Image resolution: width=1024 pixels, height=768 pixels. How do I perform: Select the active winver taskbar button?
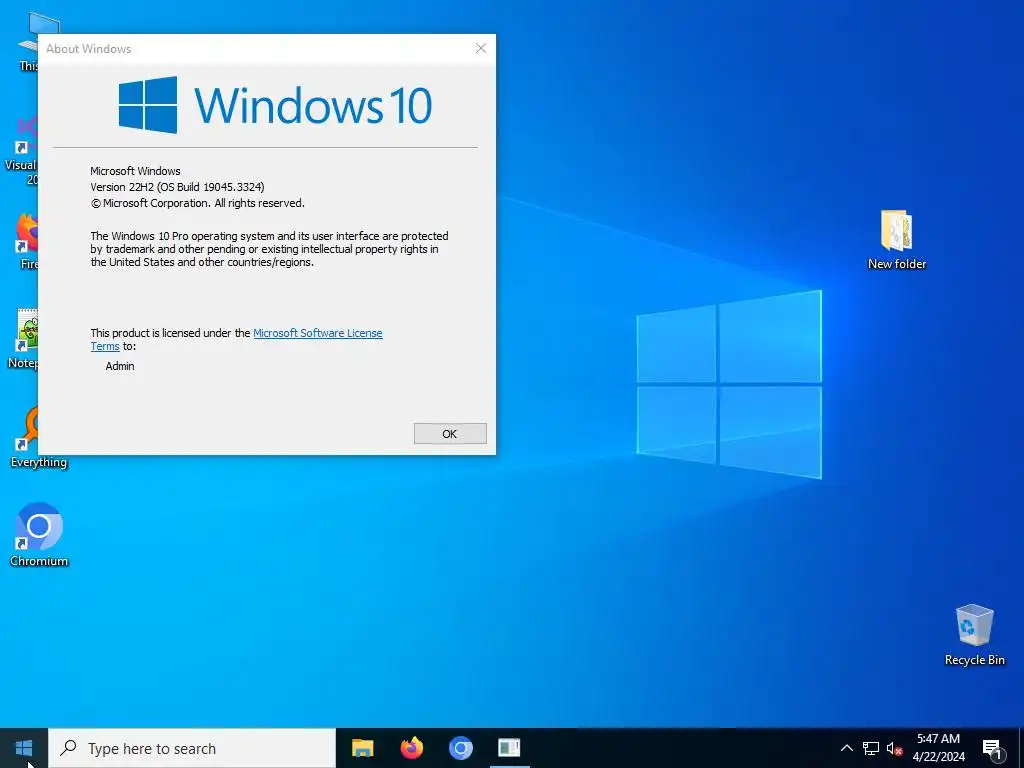coord(509,748)
